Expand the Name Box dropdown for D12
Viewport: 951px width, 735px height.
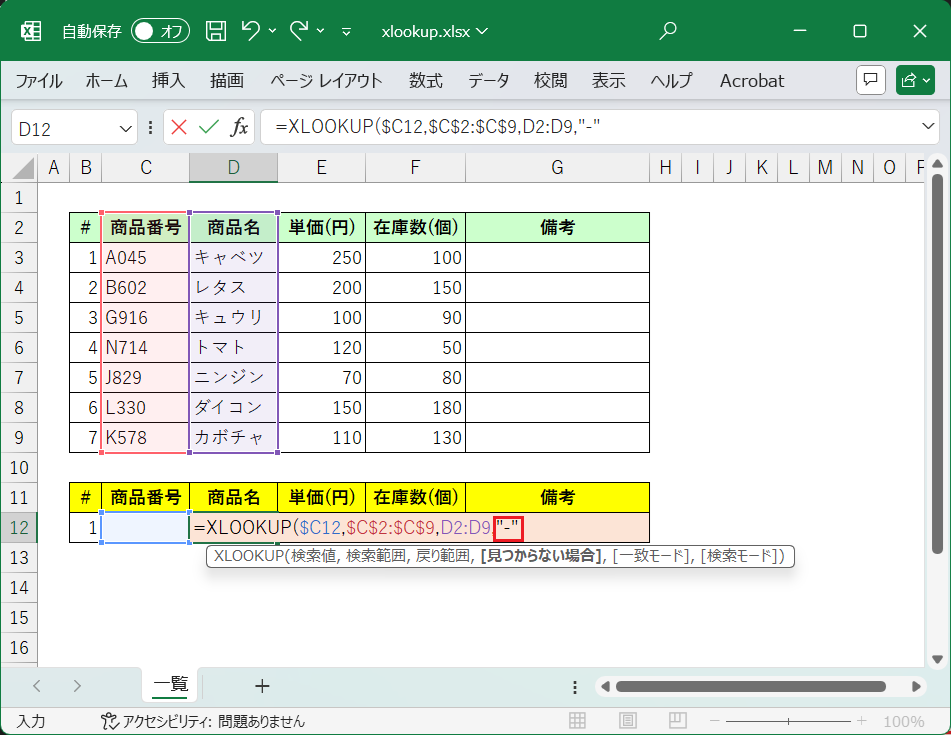[126, 128]
